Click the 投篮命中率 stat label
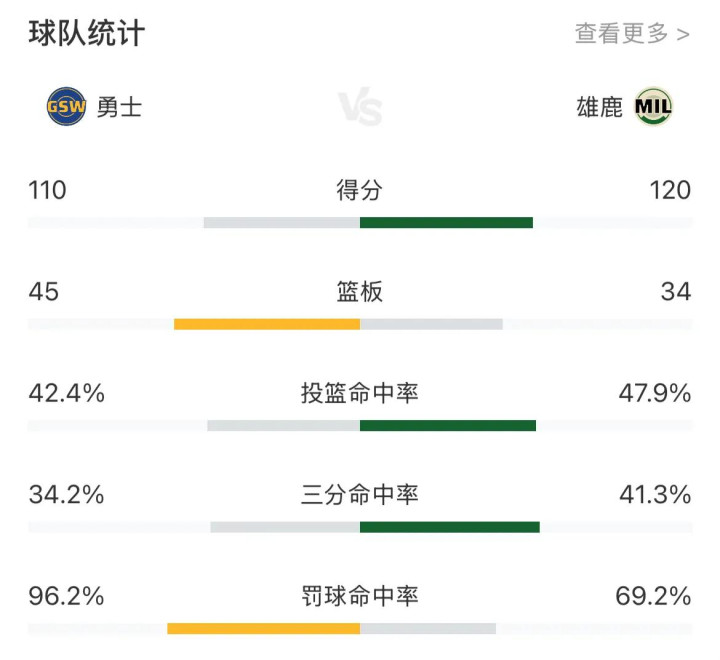Viewport: 720px width, 660px height. coord(360,393)
